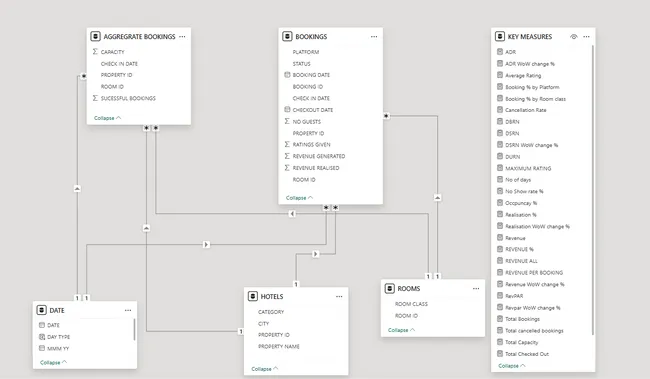Click the HOTELS table header icon
This screenshot has height=379, width=650.
pos(253,296)
